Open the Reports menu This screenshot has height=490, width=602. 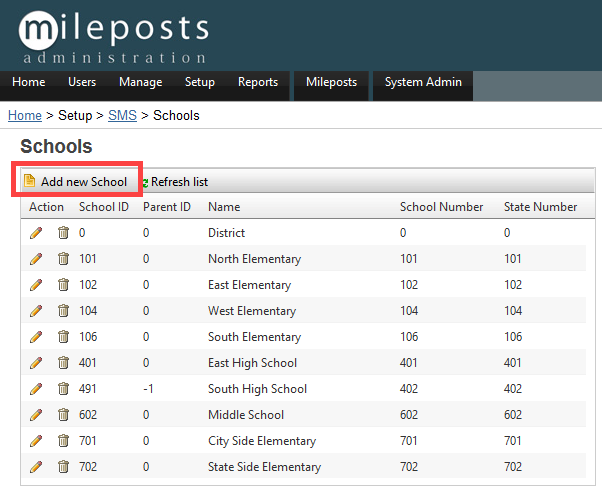click(x=258, y=82)
